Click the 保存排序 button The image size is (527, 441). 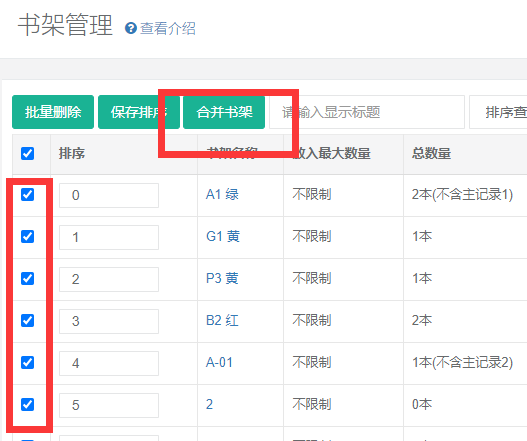[x=139, y=112]
